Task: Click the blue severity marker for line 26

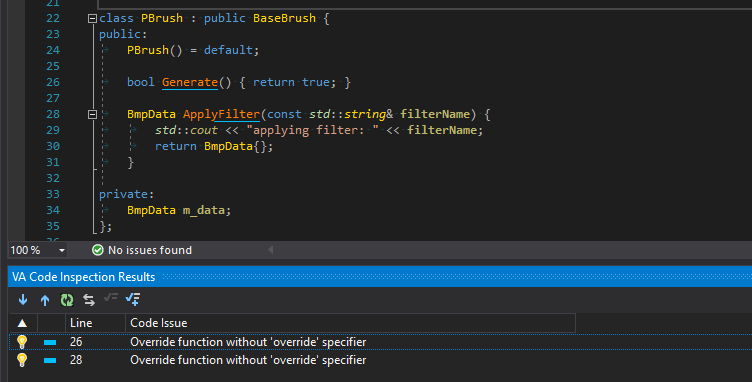Action: tap(50, 342)
